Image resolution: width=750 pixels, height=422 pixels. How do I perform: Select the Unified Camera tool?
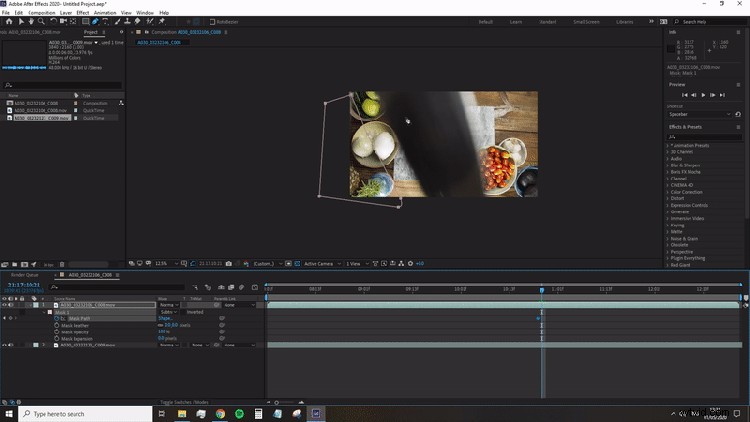[x=63, y=22]
